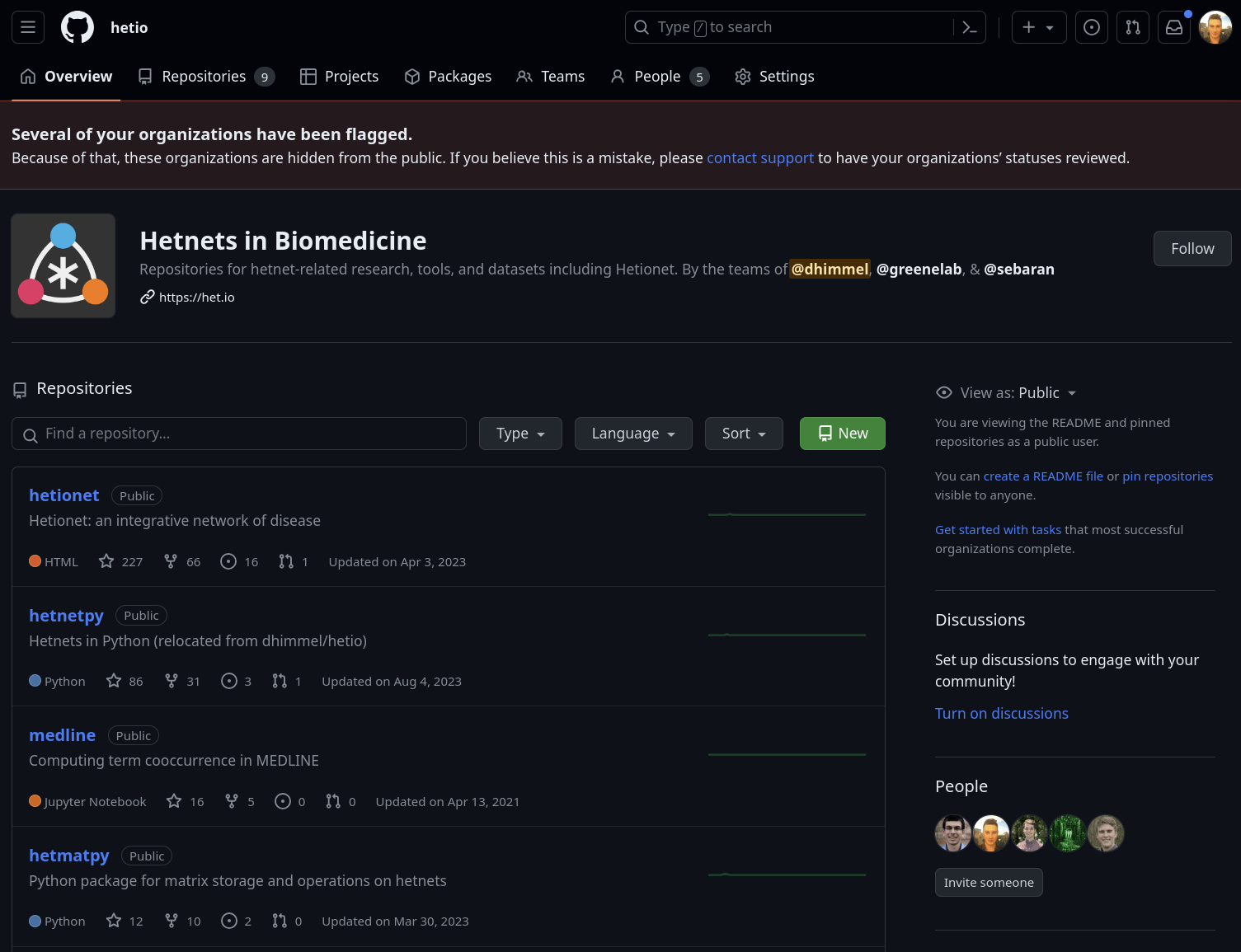1241x952 pixels.
Task: Click the green New repository button
Action: 843,434
